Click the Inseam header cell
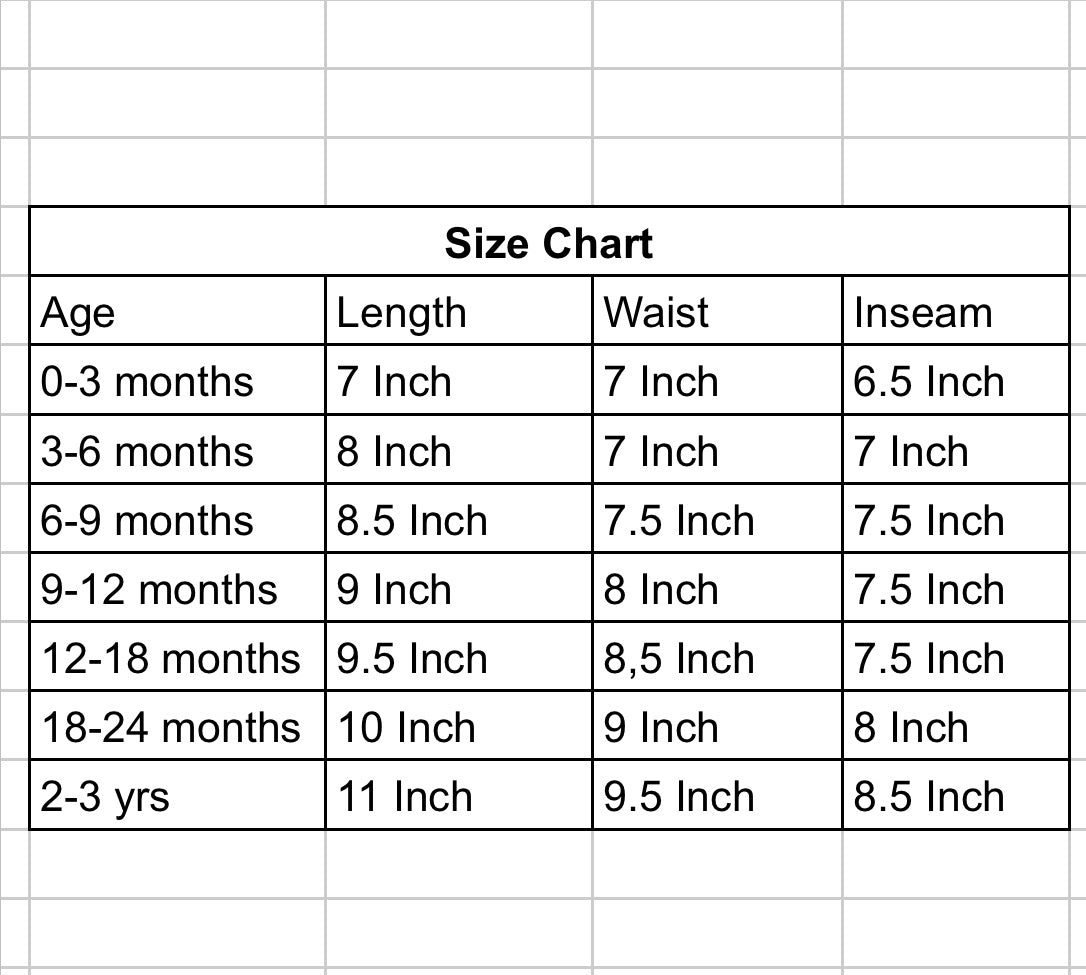 pos(956,310)
